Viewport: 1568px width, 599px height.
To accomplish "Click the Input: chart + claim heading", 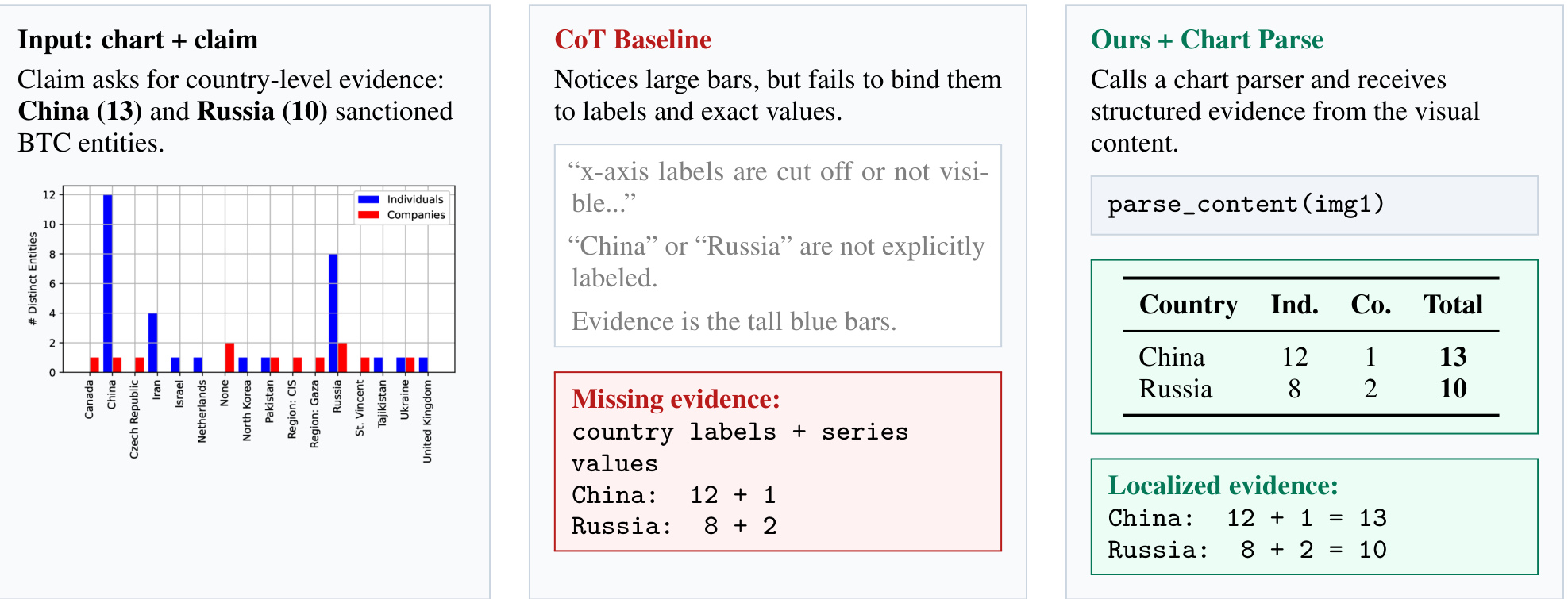I will [138, 40].
